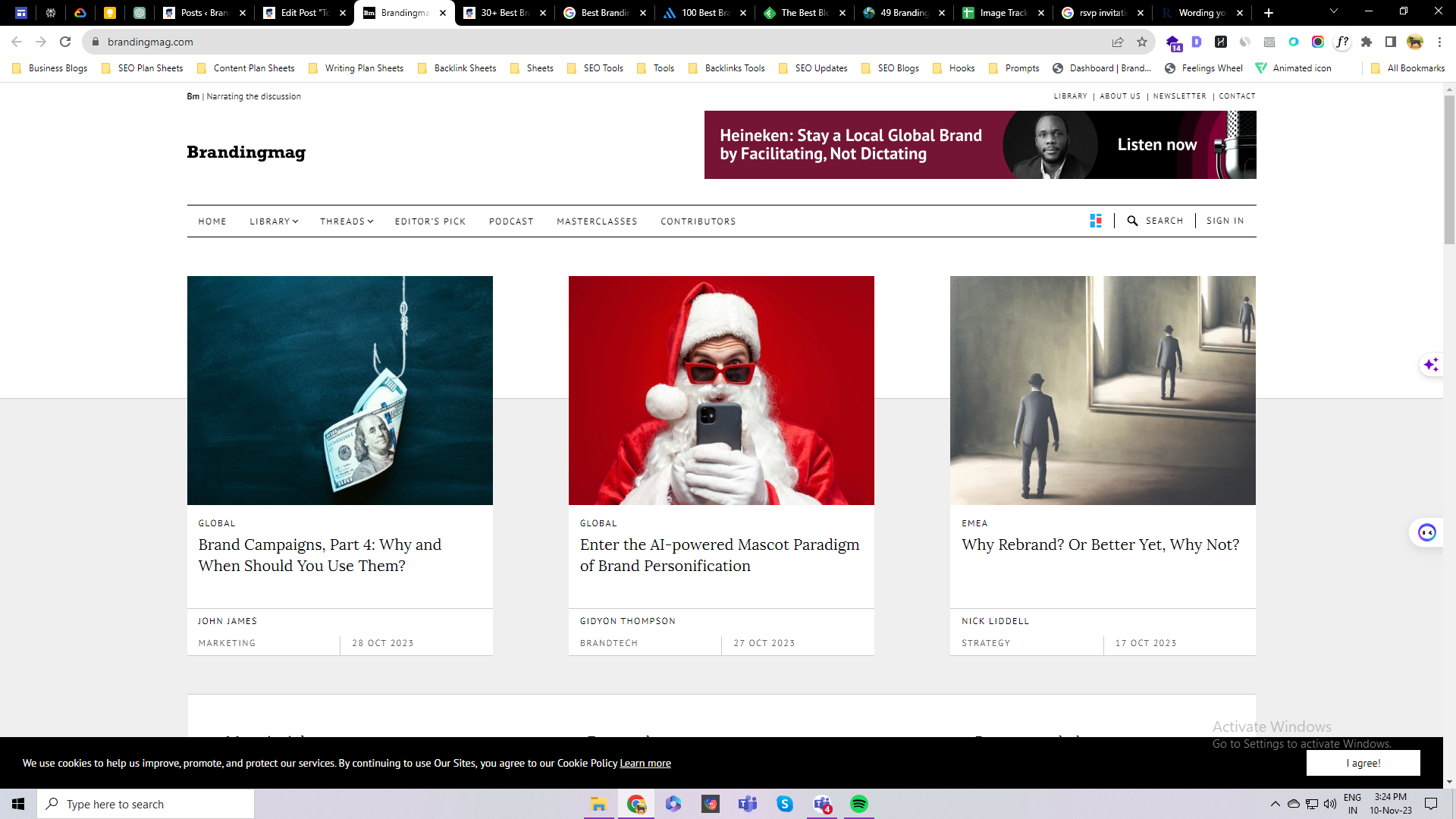1456x819 pixels.
Task: Open the Hooks bookmark folder
Action: pos(954,68)
